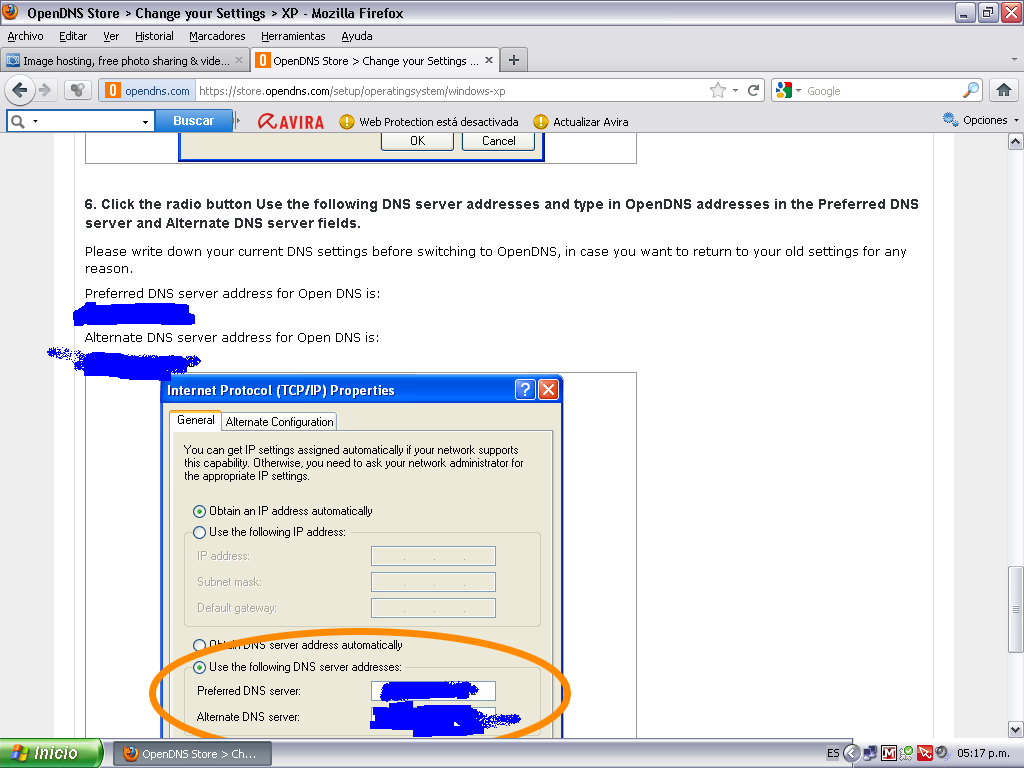This screenshot has height=768, width=1024.
Task: Click Actualizar Avira text
Action: click(x=590, y=122)
